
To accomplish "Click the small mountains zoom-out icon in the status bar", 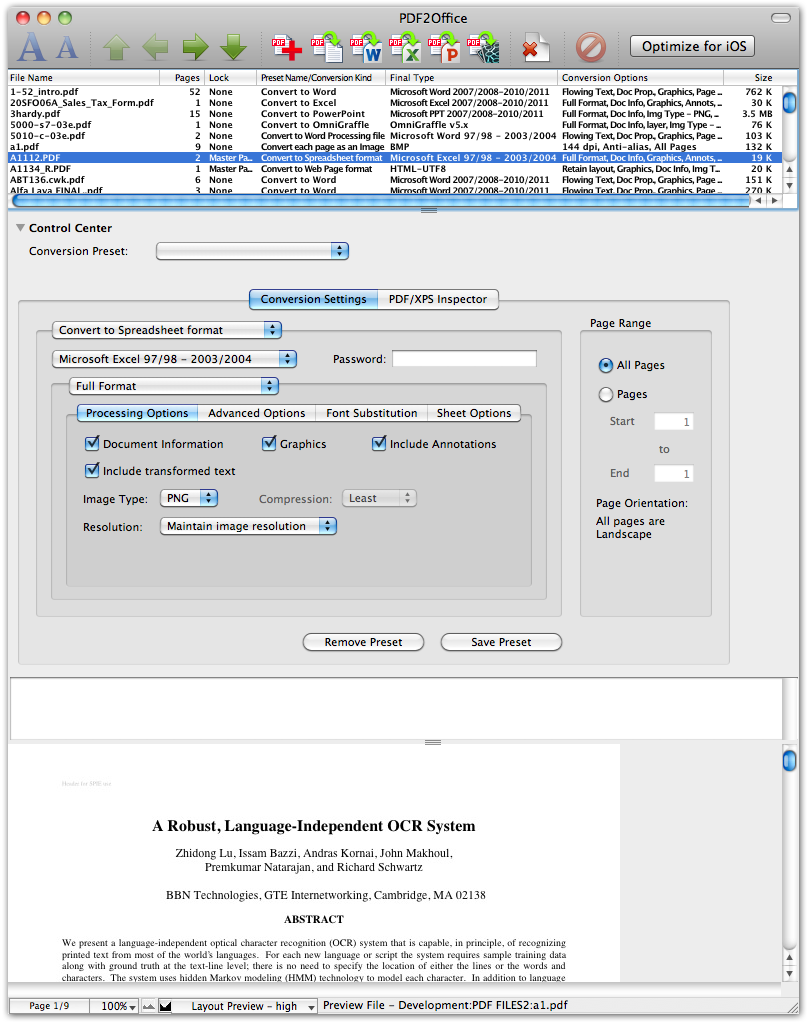I will [148, 1006].
